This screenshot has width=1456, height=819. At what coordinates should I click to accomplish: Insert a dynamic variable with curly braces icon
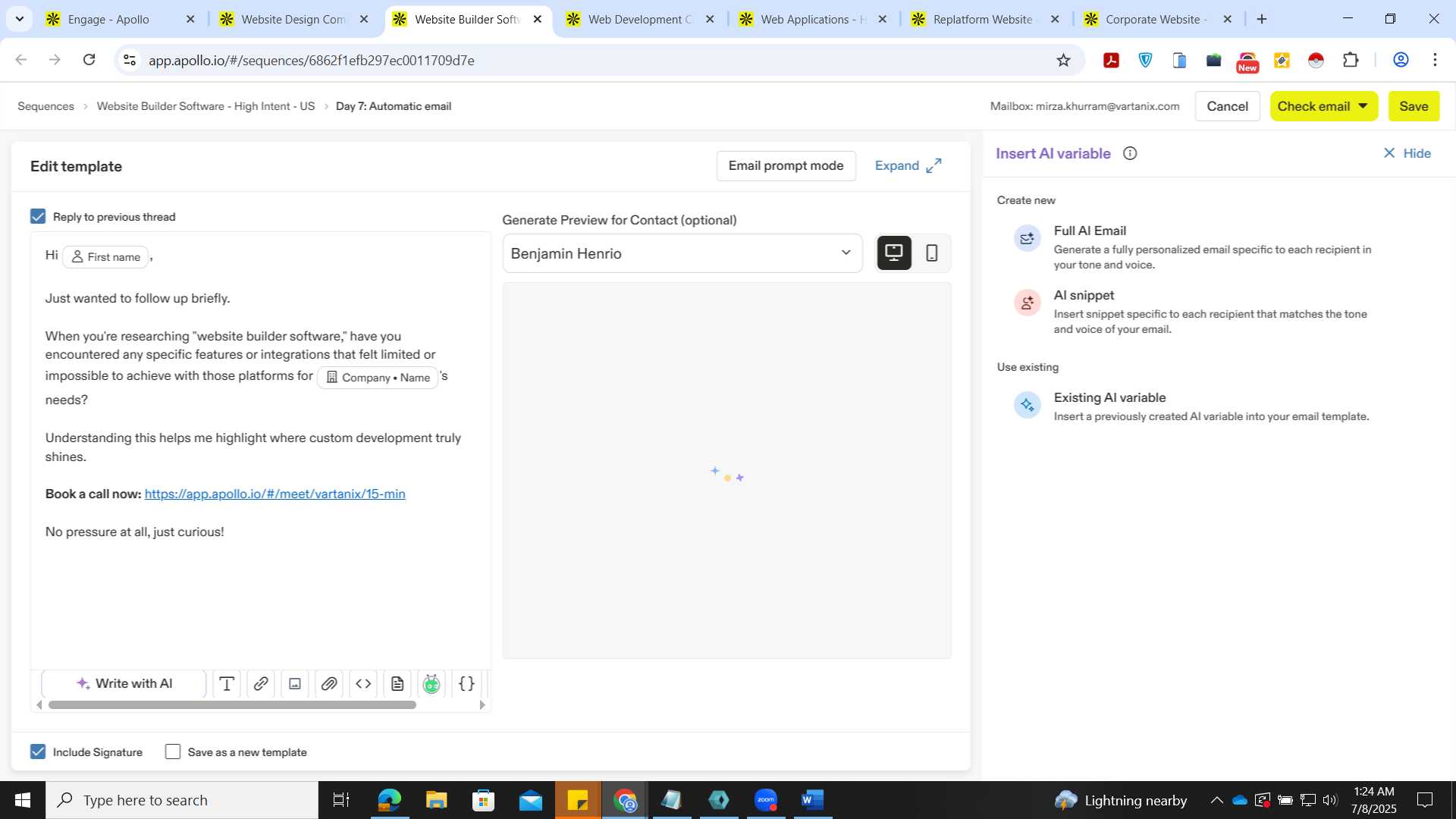(466, 684)
